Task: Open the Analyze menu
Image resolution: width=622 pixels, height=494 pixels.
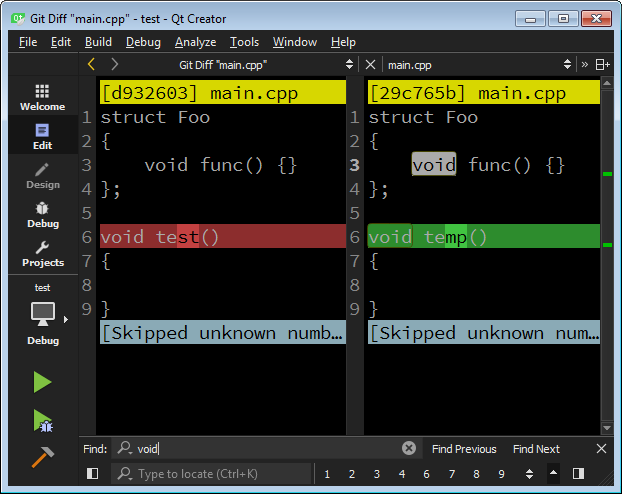Action: [x=196, y=42]
